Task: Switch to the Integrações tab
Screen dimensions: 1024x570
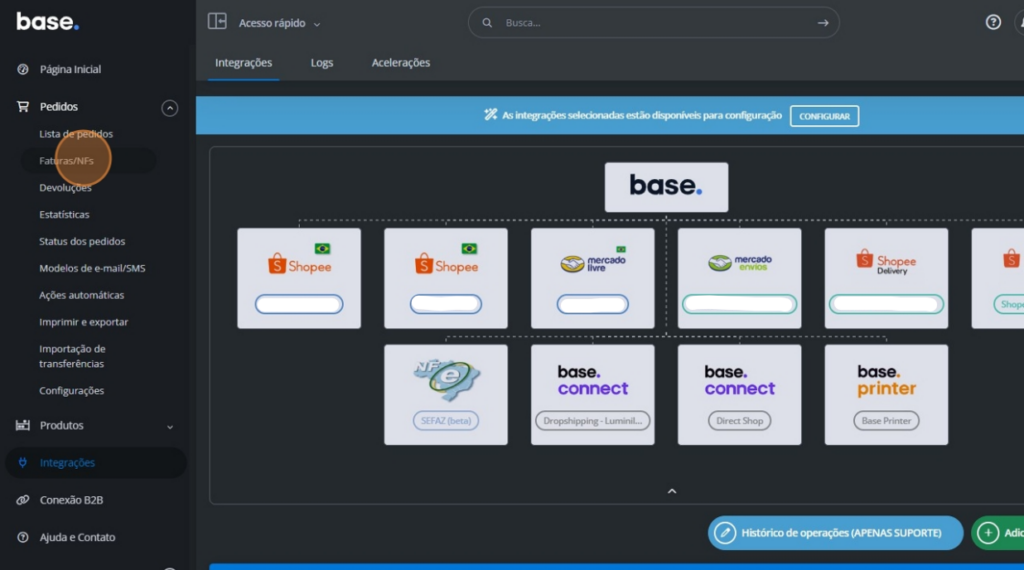Action: 244,63
